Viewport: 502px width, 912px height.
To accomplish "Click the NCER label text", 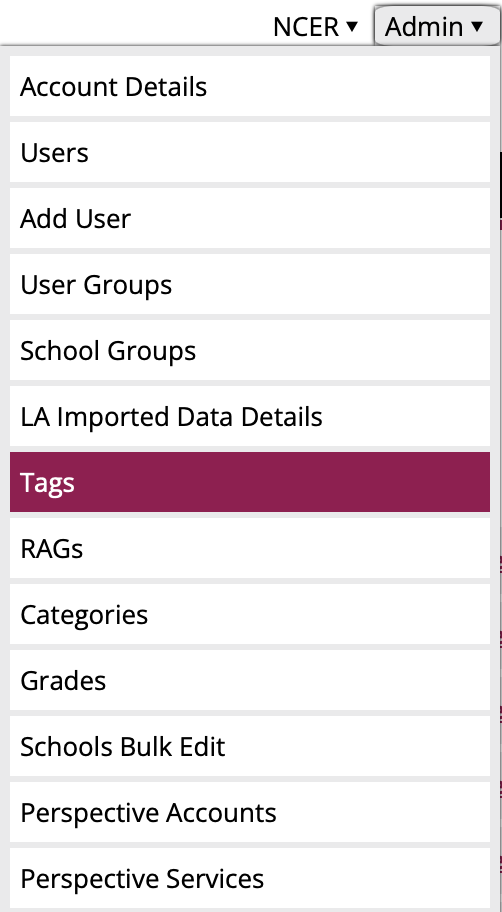I will pos(306,27).
